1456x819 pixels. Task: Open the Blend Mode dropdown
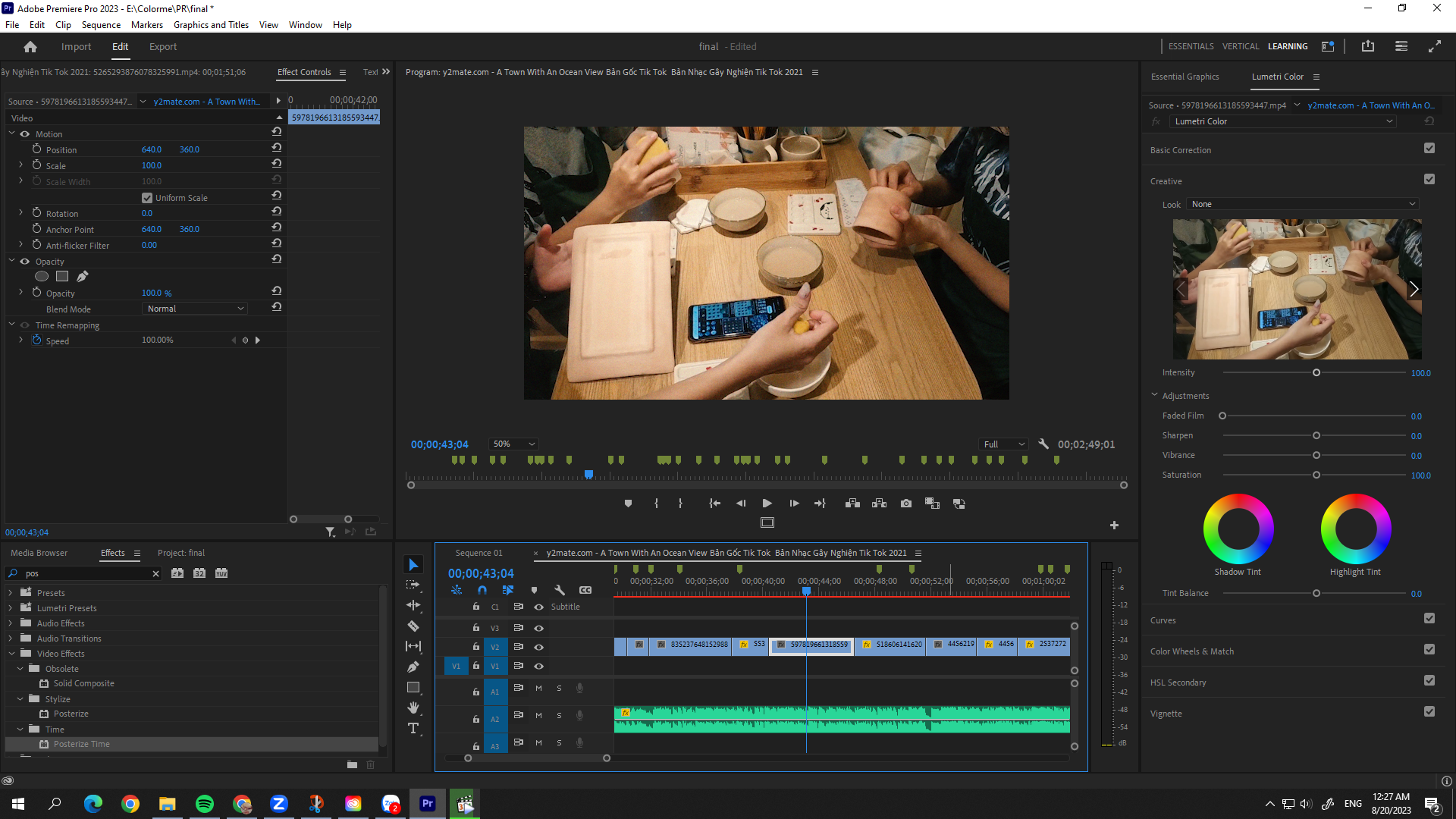(x=195, y=309)
